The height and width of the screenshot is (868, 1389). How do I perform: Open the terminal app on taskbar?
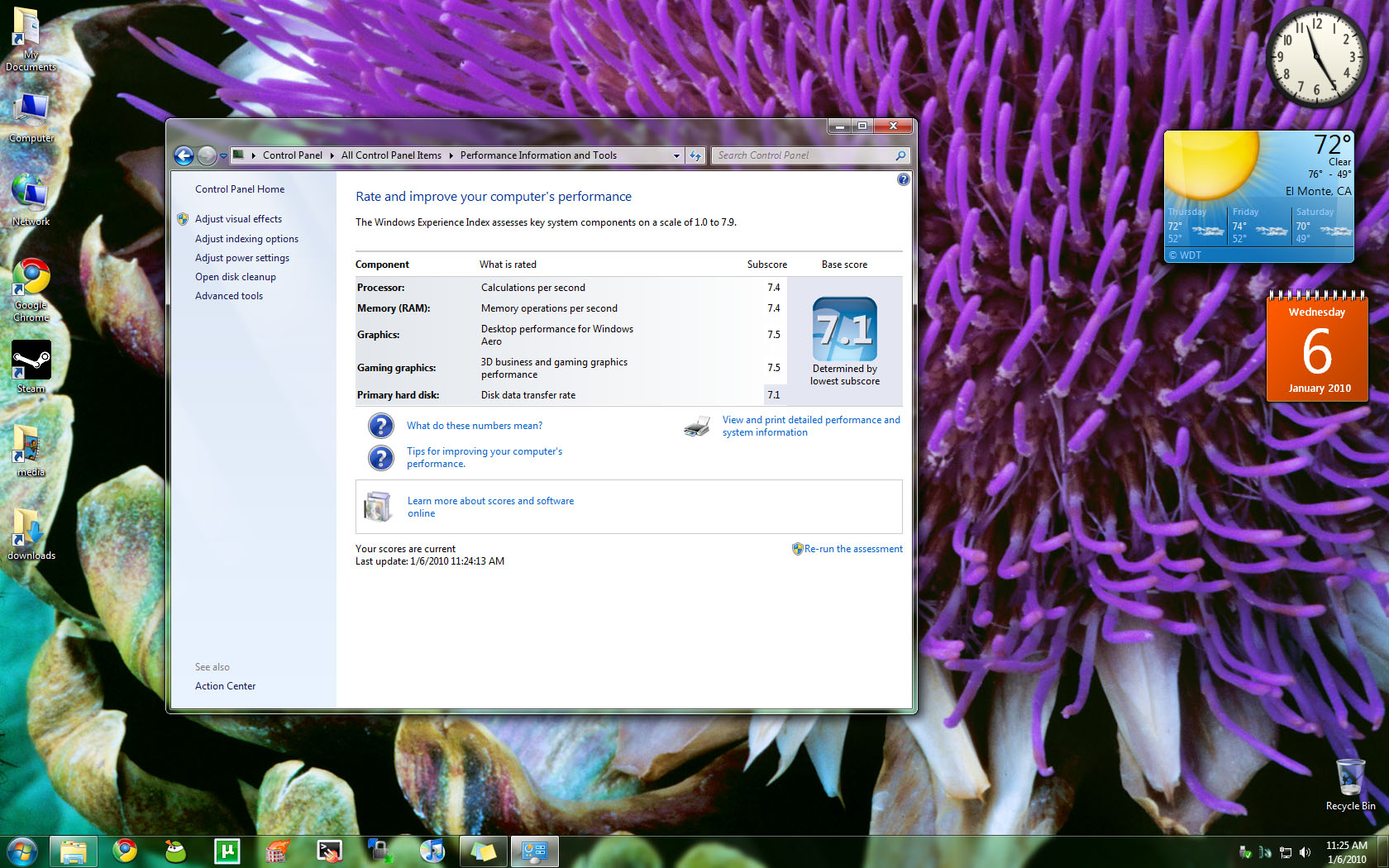tap(329, 851)
